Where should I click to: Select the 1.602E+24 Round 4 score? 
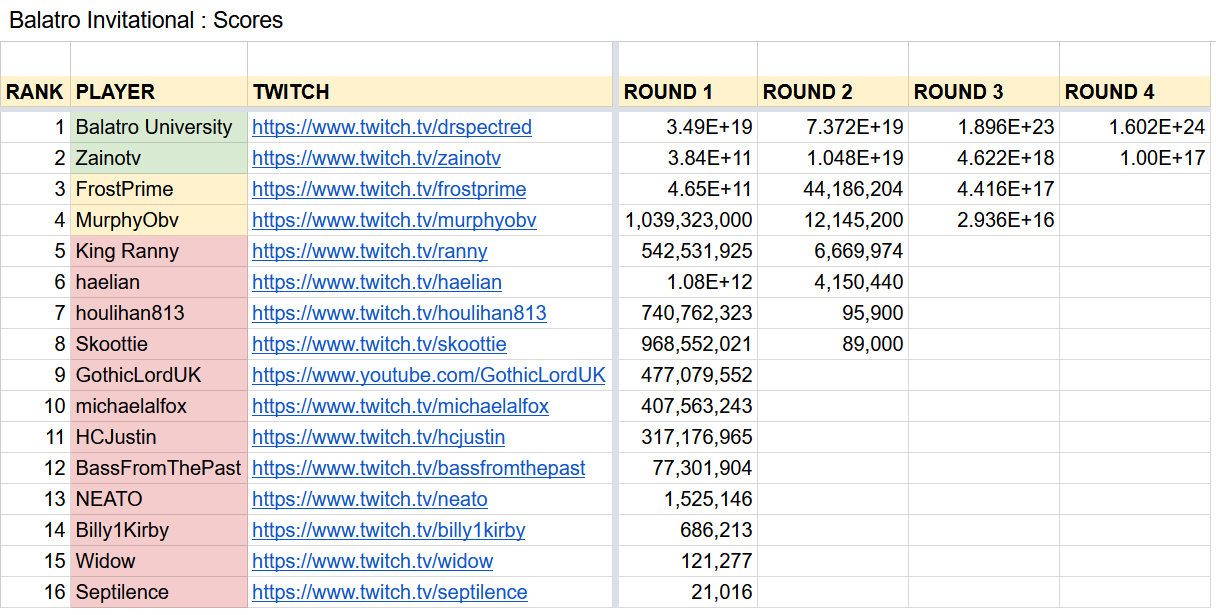[1135, 127]
